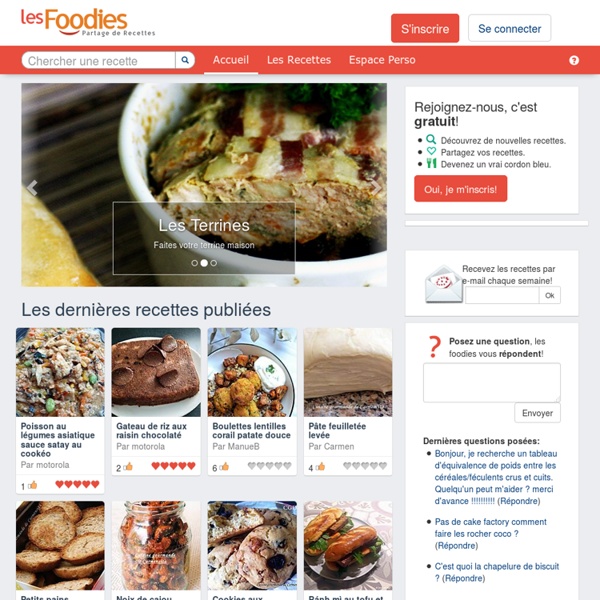Focus the Chercher une recette field
The image size is (600, 600).
(x=98, y=60)
